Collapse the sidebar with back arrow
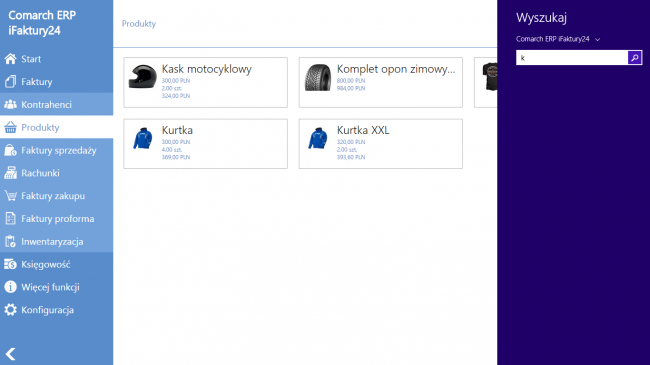The image size is (650, 365). pyautogui.click(x=10, y=354)
